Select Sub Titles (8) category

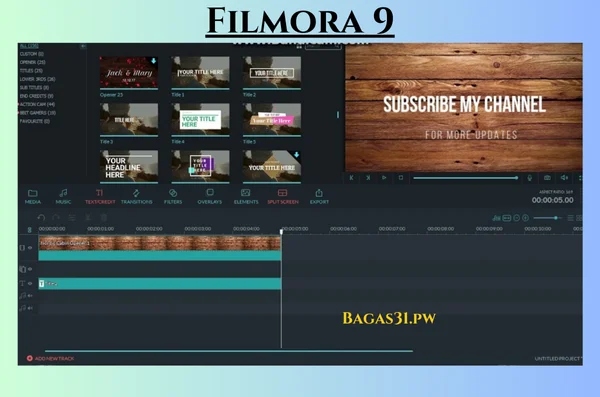(x=34, y=88)
